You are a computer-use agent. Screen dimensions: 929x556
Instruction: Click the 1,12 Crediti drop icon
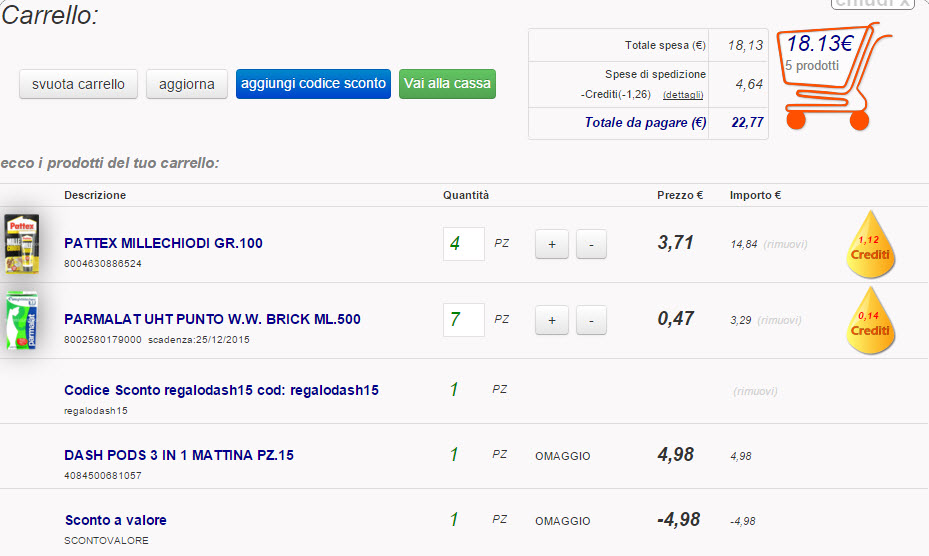point(870,243)
